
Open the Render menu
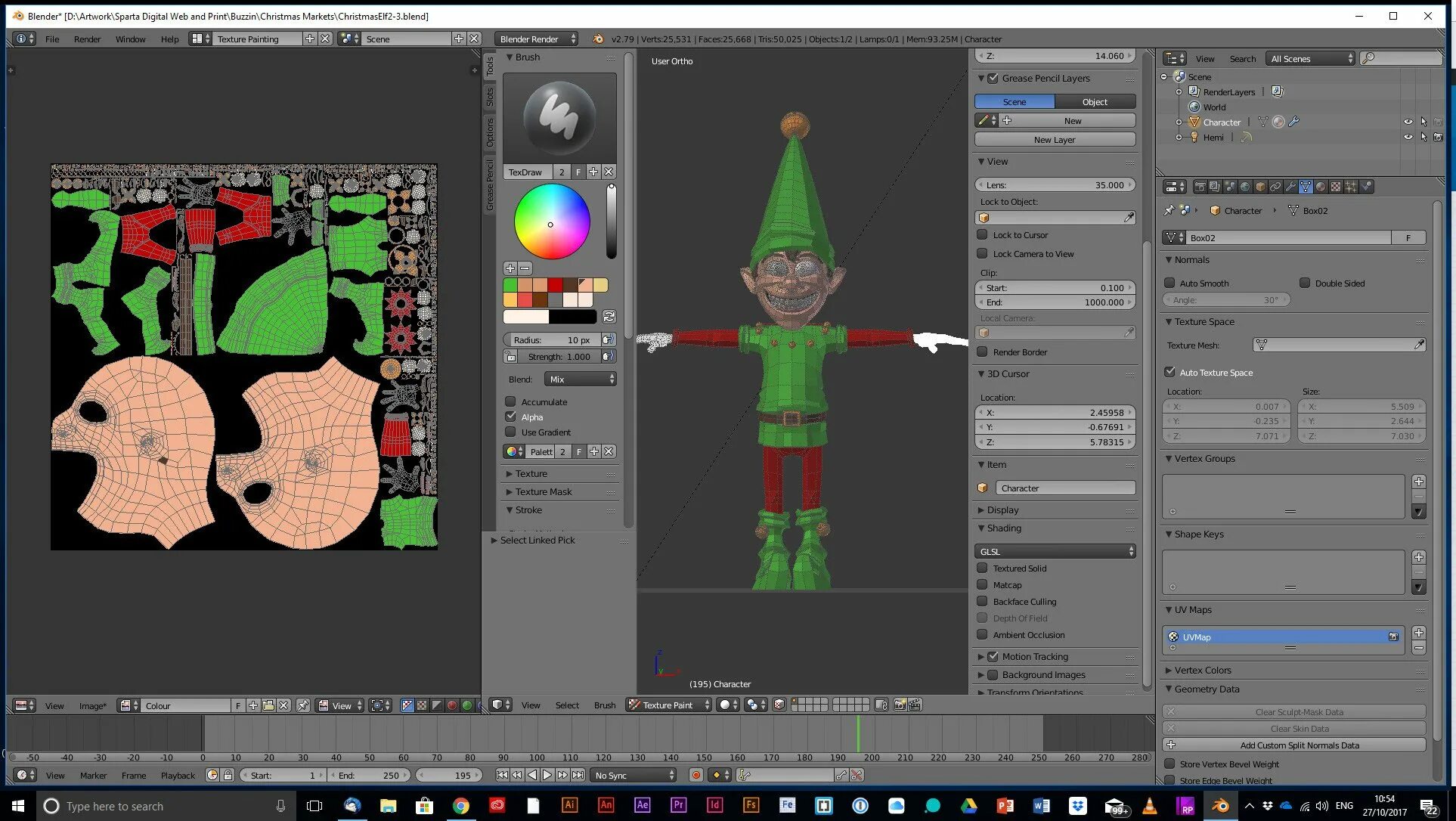(x=87, y=39)
